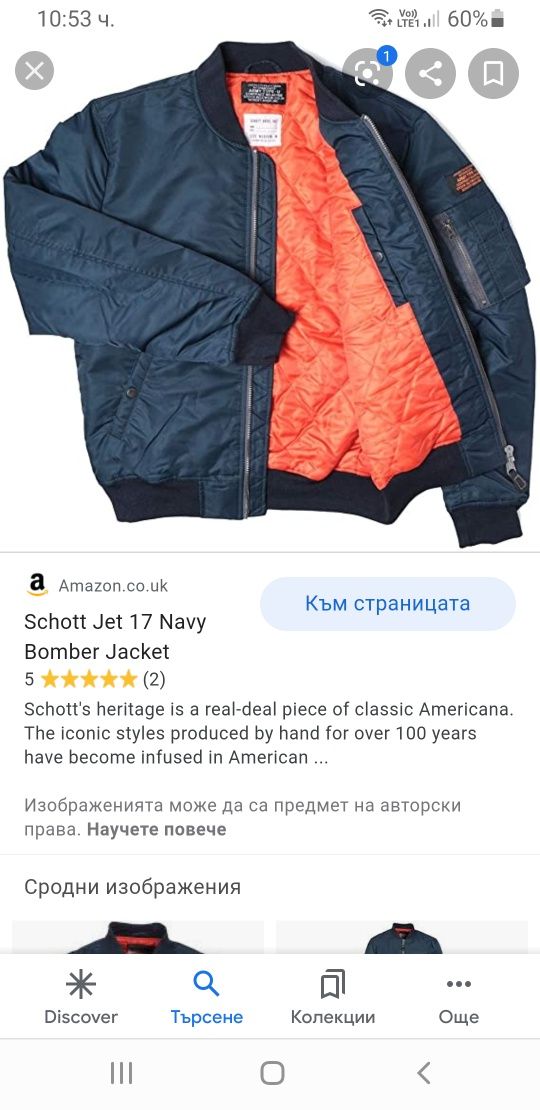
Task: Tap Android back arrow
Action: click(x=423, y=1073)
